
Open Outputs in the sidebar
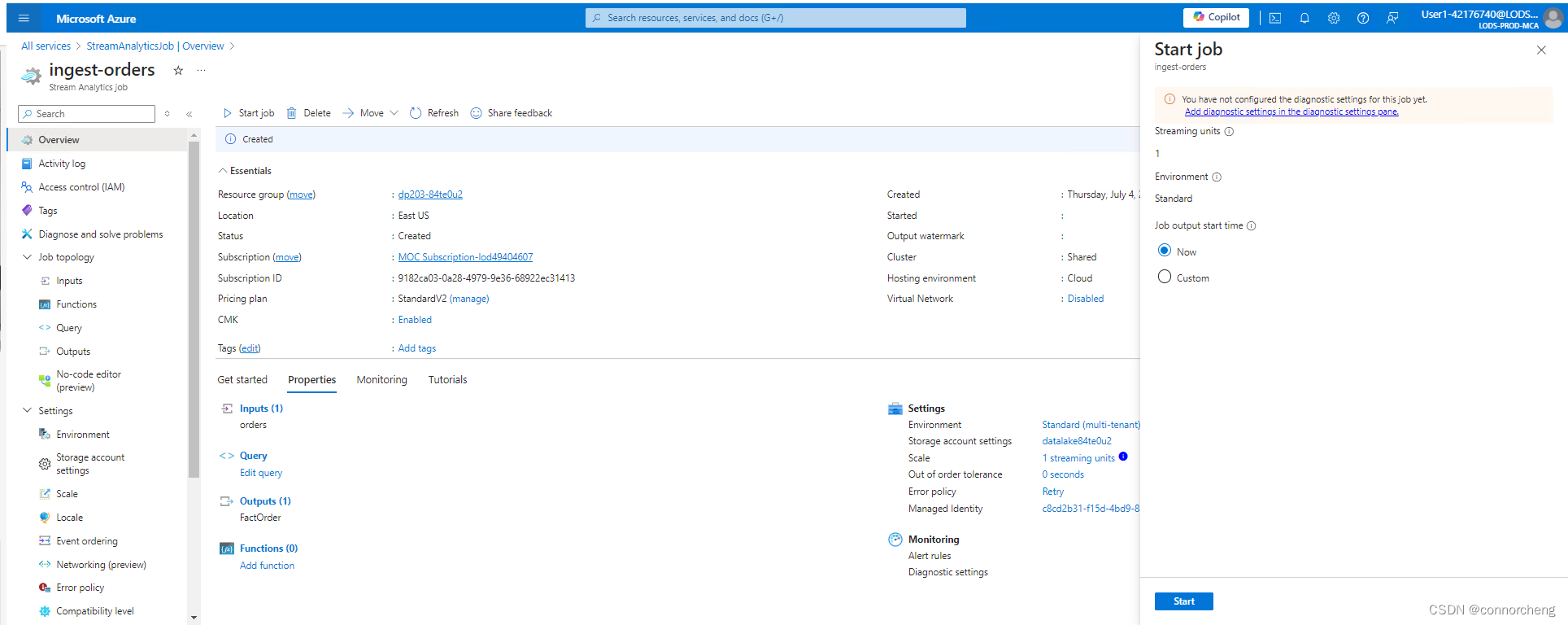click(73, 352)
